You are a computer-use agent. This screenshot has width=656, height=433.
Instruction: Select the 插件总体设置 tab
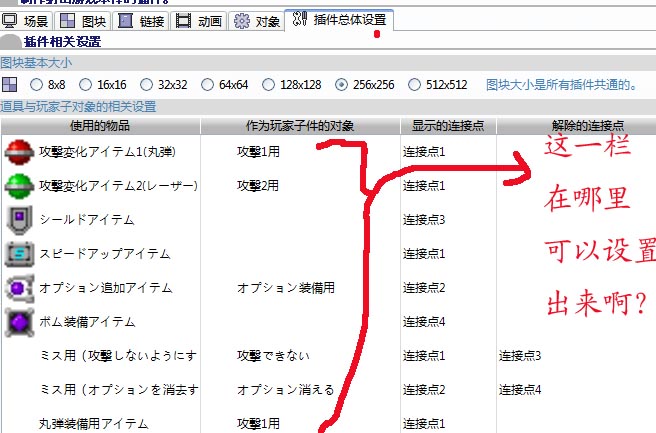coord(339,20)
